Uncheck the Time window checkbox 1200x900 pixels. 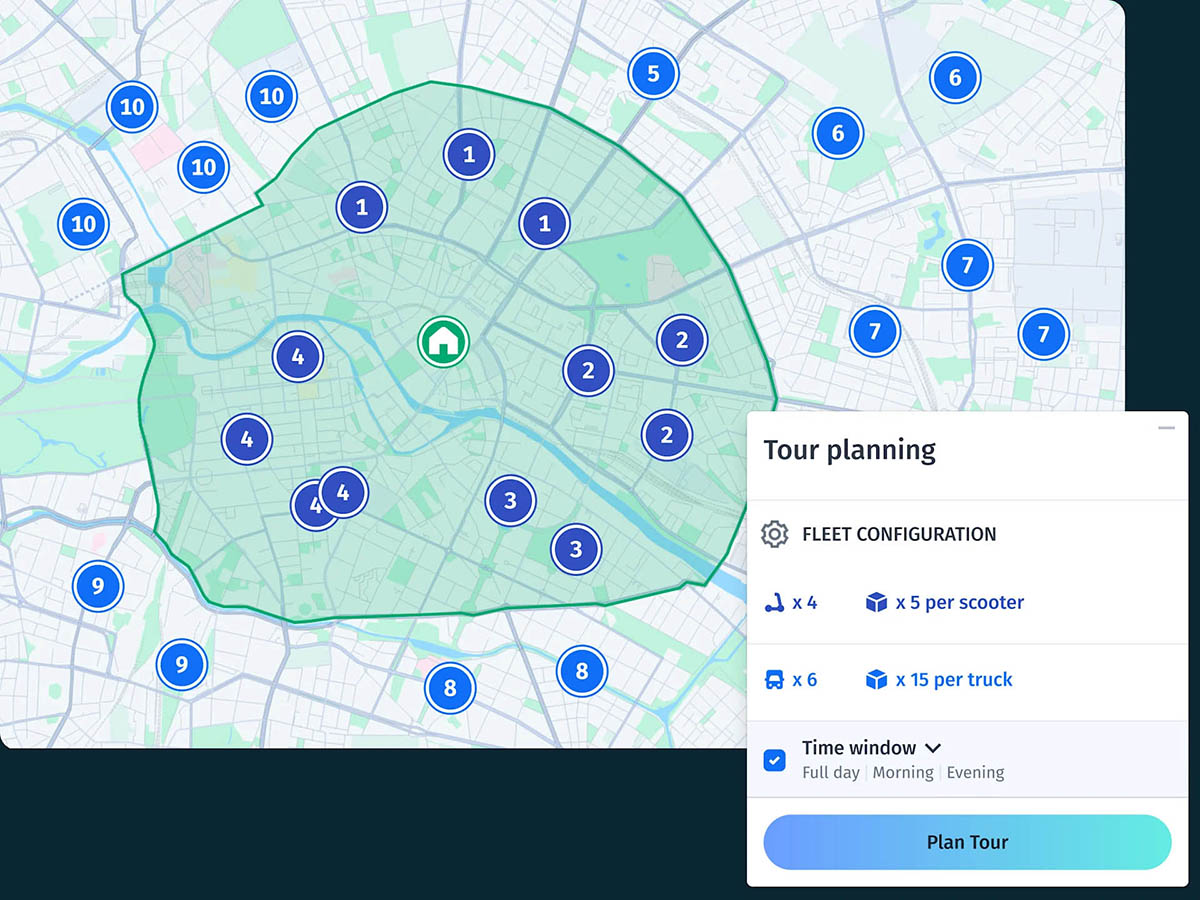click(774, 760)
